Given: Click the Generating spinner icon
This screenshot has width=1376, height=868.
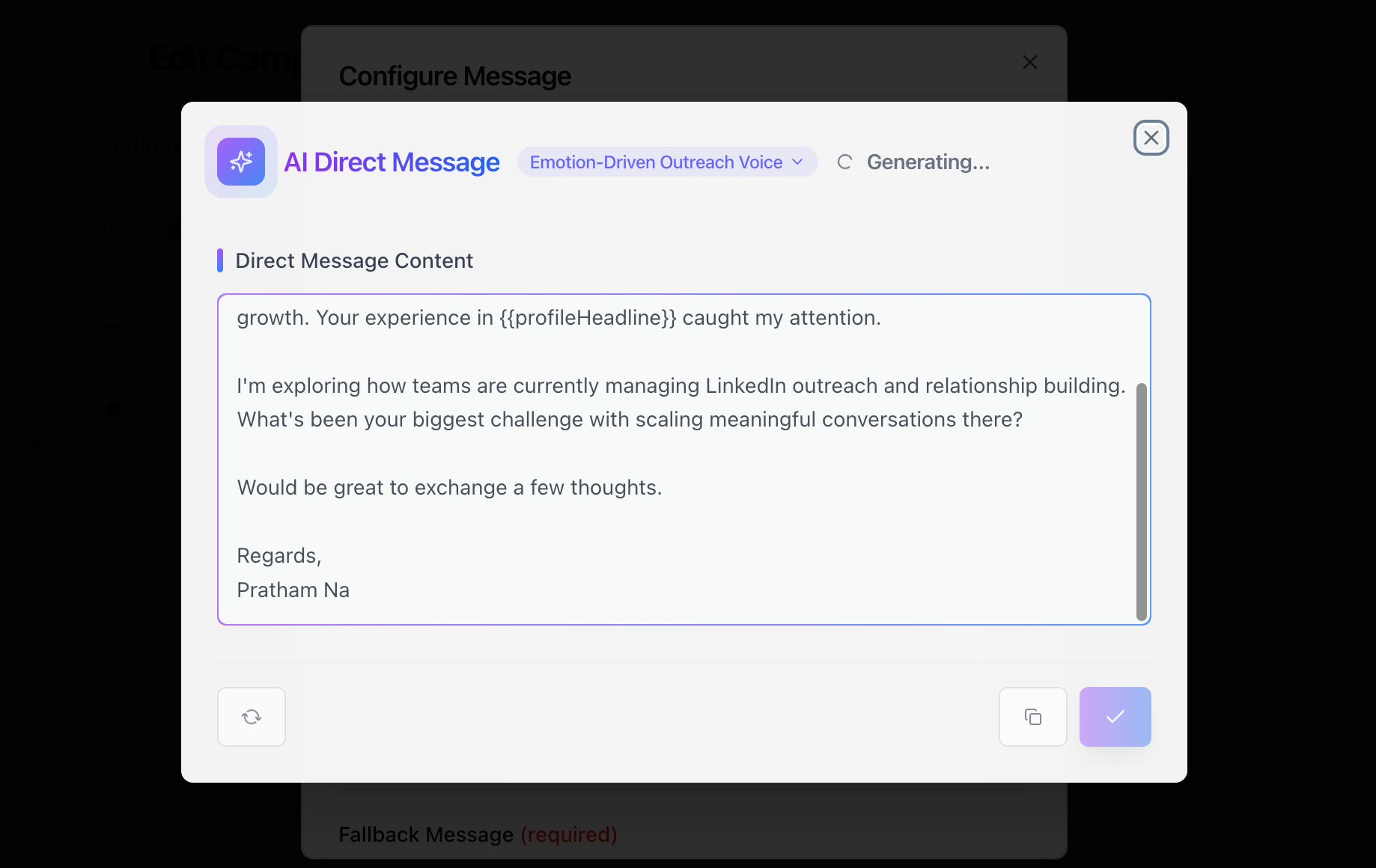Looking at the screenshot, I should [844, 162].
